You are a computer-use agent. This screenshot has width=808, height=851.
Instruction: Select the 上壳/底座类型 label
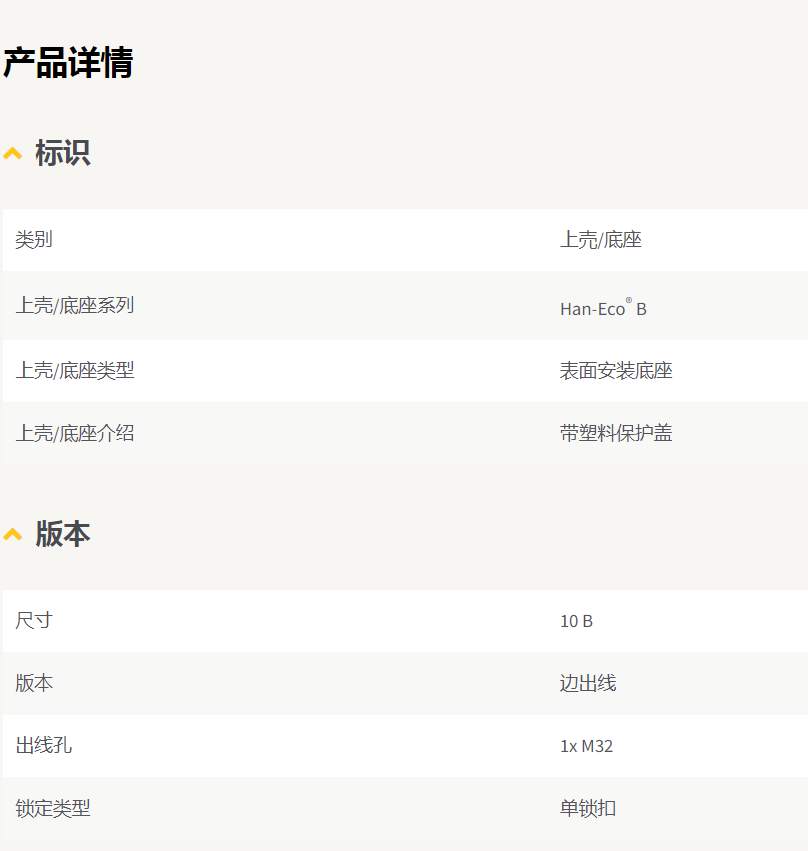[75, 371]
